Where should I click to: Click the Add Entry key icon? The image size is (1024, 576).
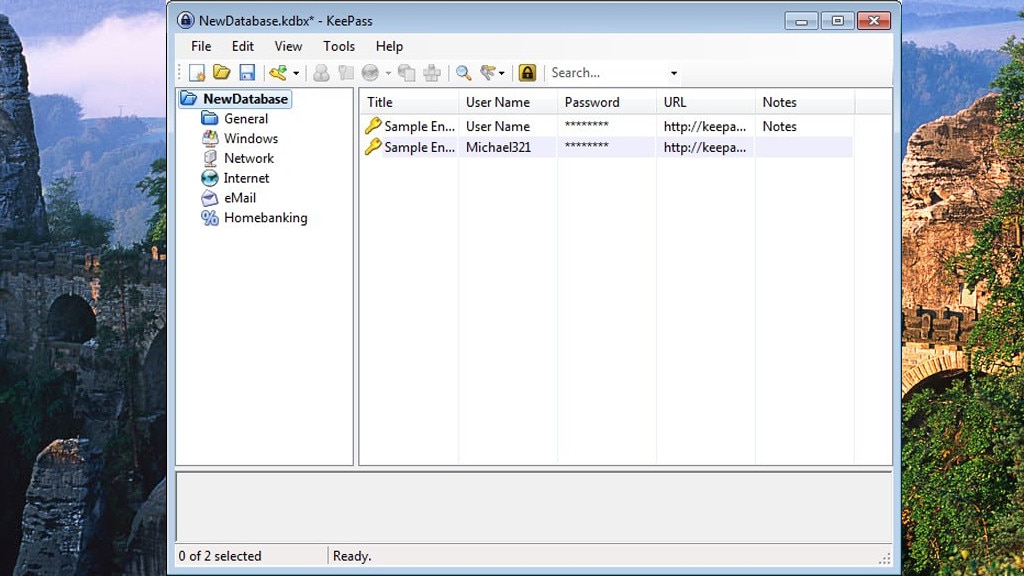click(278, 72)
